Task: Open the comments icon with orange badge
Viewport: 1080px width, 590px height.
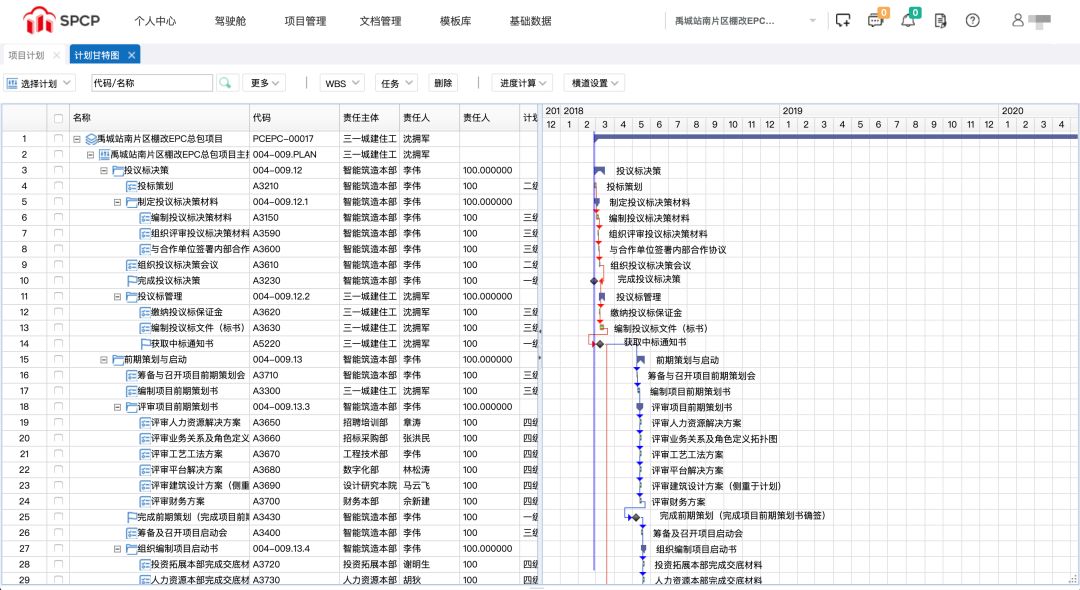Action: [876, 19]
